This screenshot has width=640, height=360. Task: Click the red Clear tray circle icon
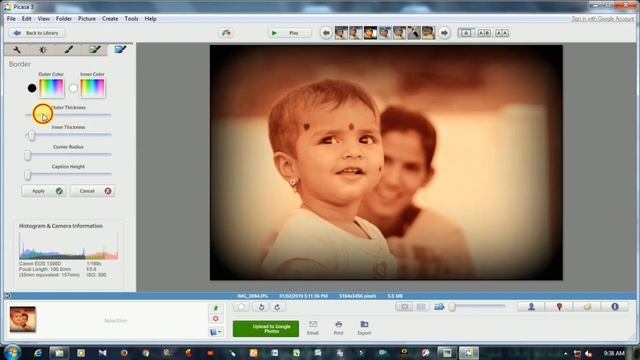(216, 319)
